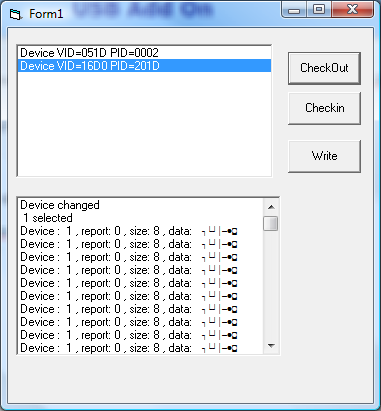381x411 pixels.
Task: Select Device VID=16D0 PID=201D entry
Action: point(145,66)
